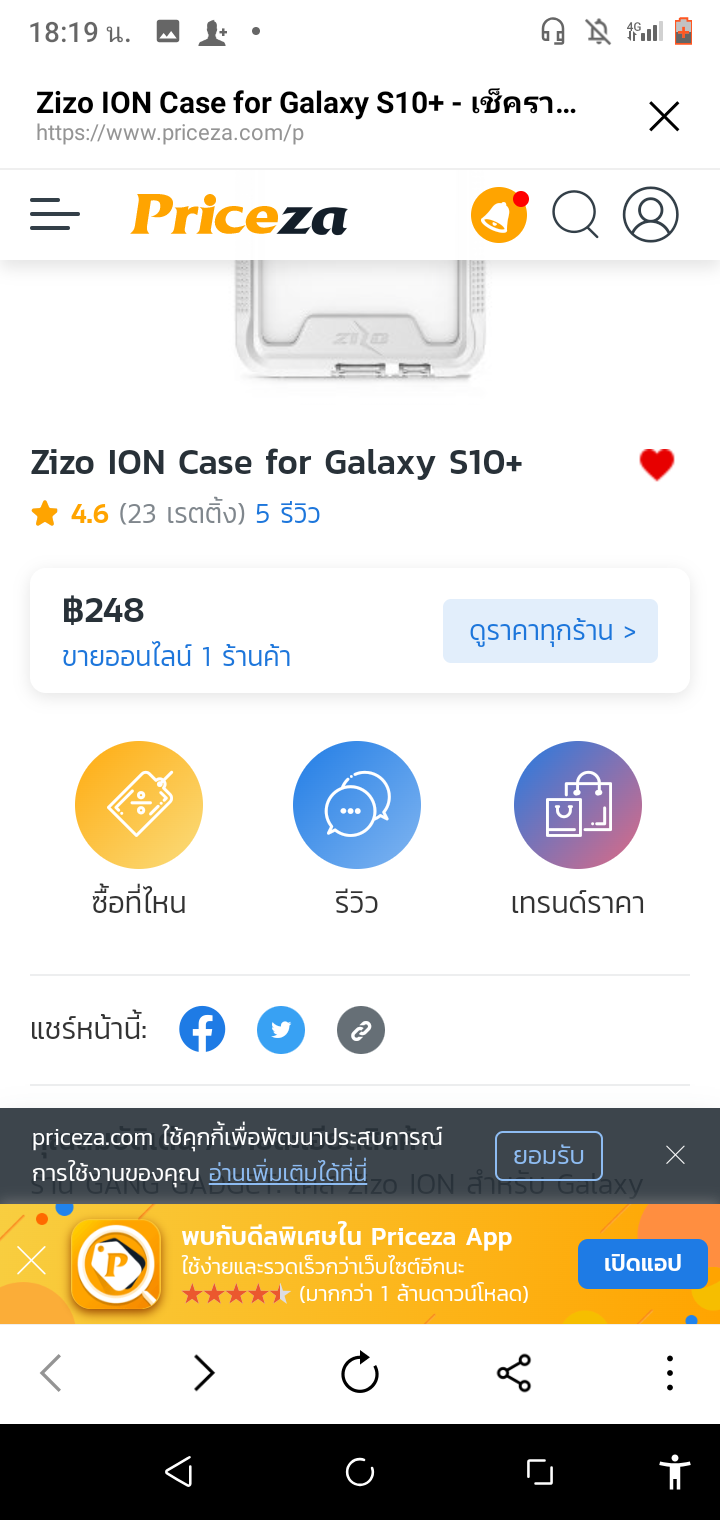Share this page on Facebook
Screen dimensions: 720x1520
click(202, 1030)
